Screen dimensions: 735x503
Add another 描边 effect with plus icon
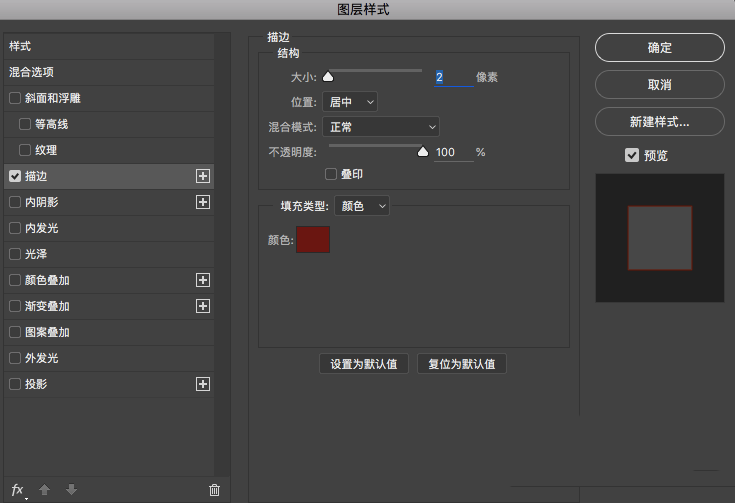203,176
